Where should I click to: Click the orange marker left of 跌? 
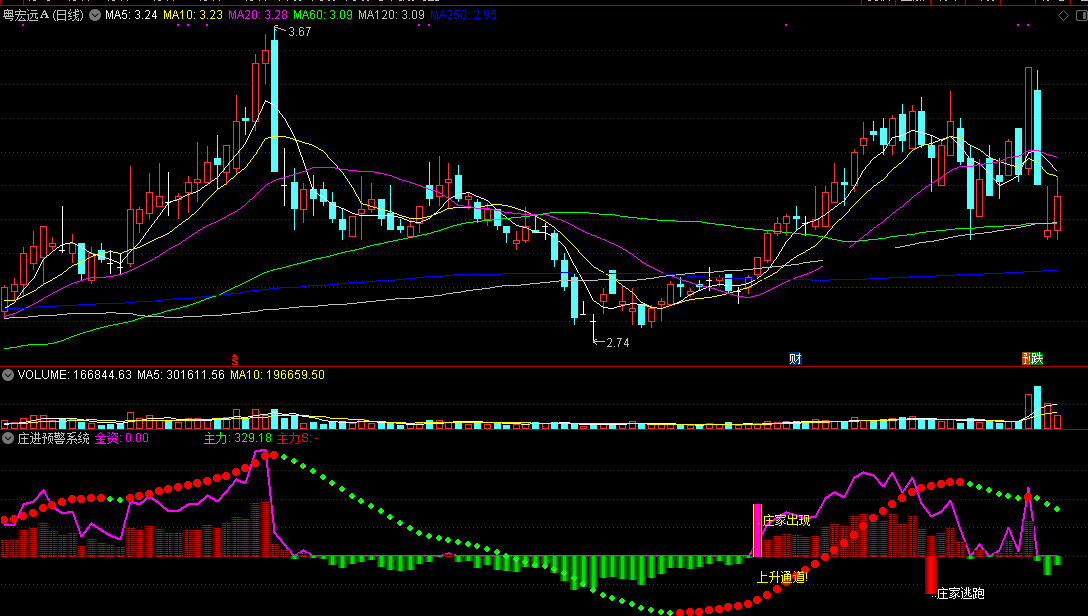pyautogui.click(x=1026, y=359)
